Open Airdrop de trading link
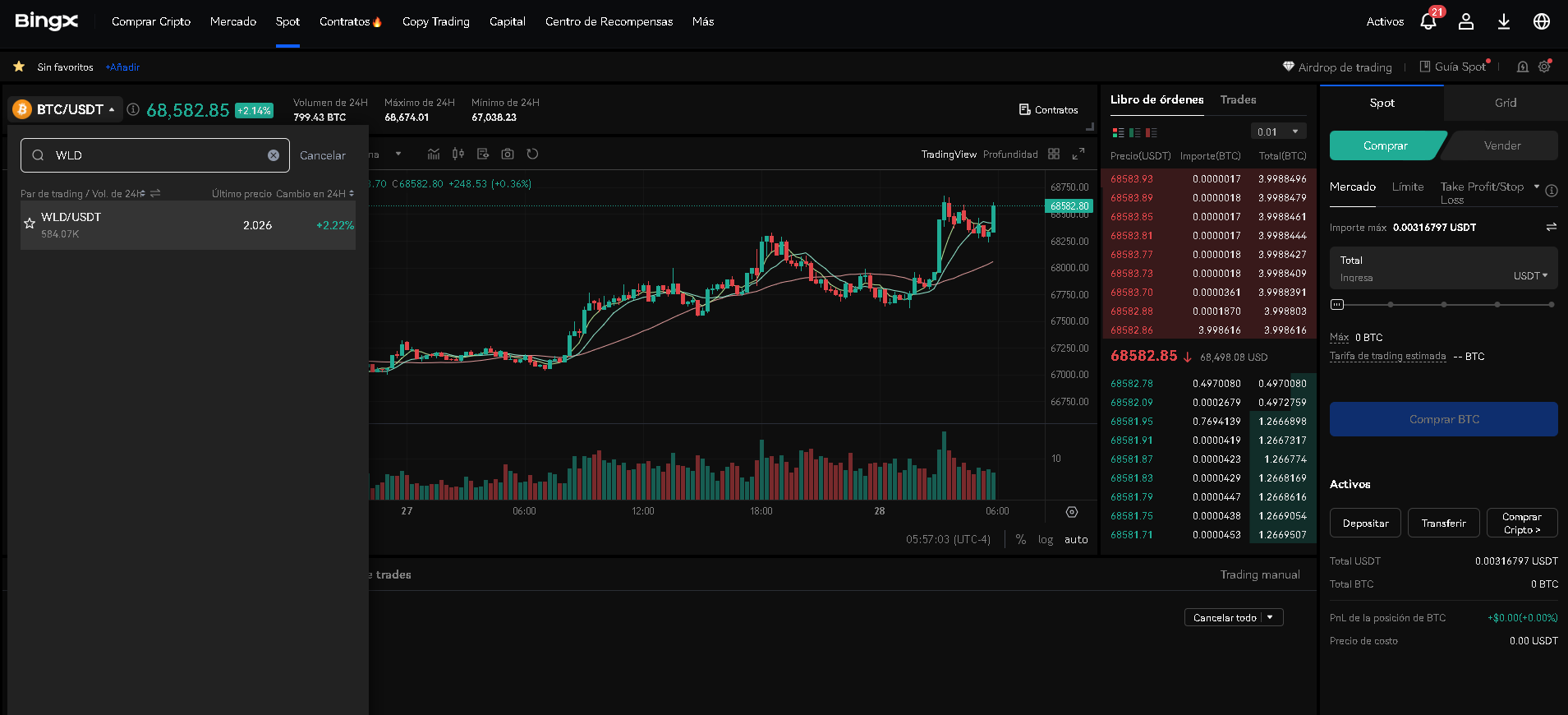Screen dimensions: 1568x715 click(x=1337, y=67)
